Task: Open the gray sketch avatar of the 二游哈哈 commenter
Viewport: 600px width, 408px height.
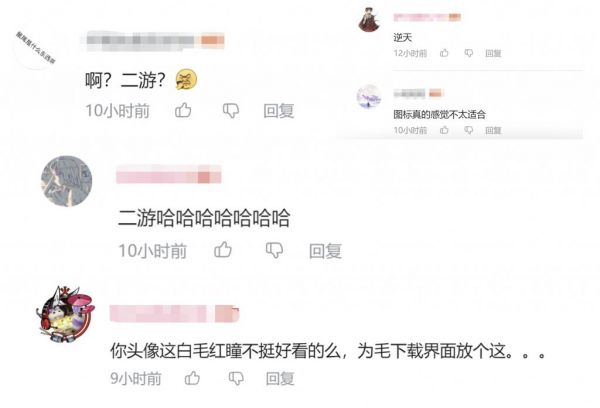Action: [x=67, y=181]
